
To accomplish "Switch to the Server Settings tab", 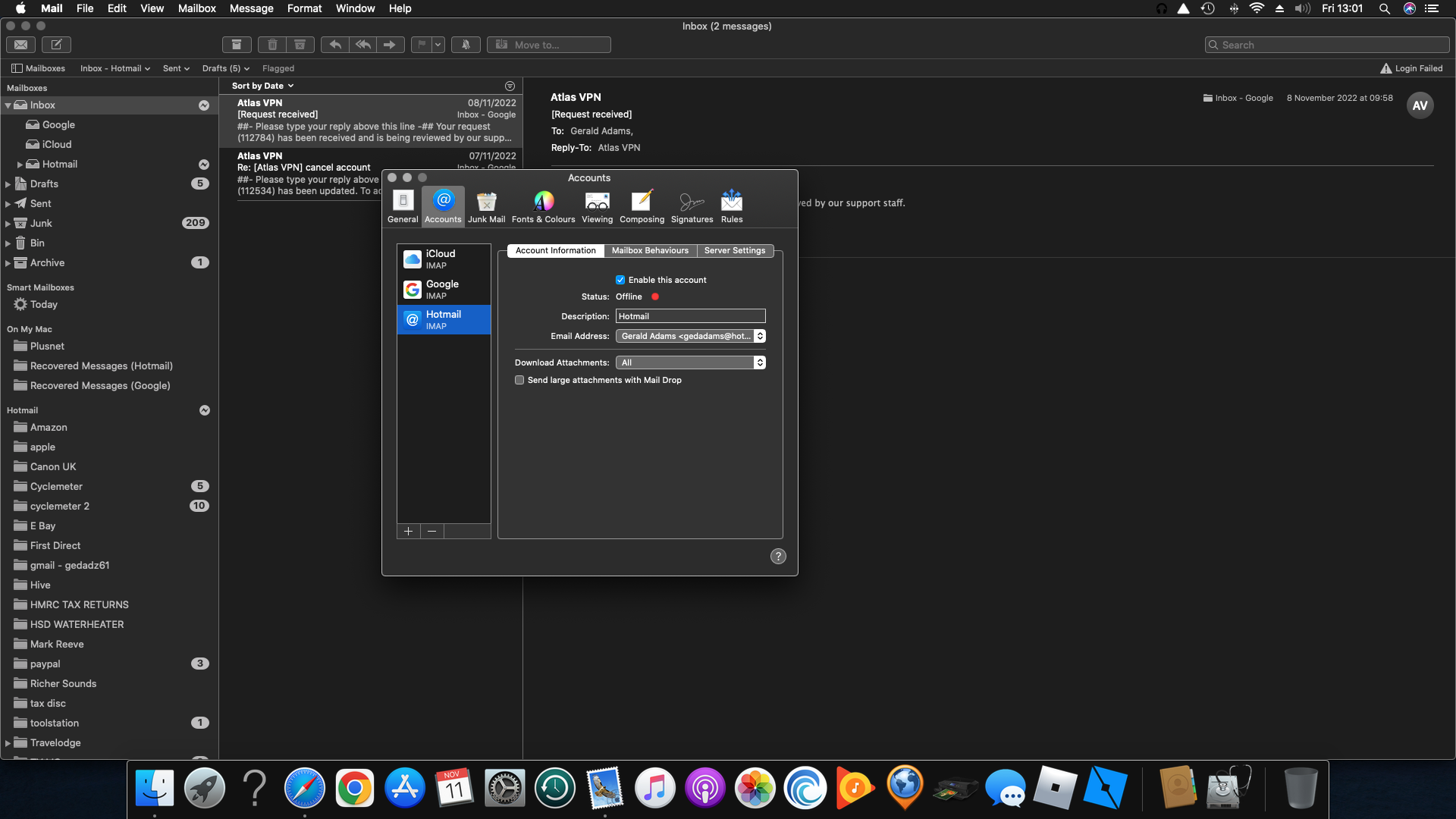I will [734, 250].
